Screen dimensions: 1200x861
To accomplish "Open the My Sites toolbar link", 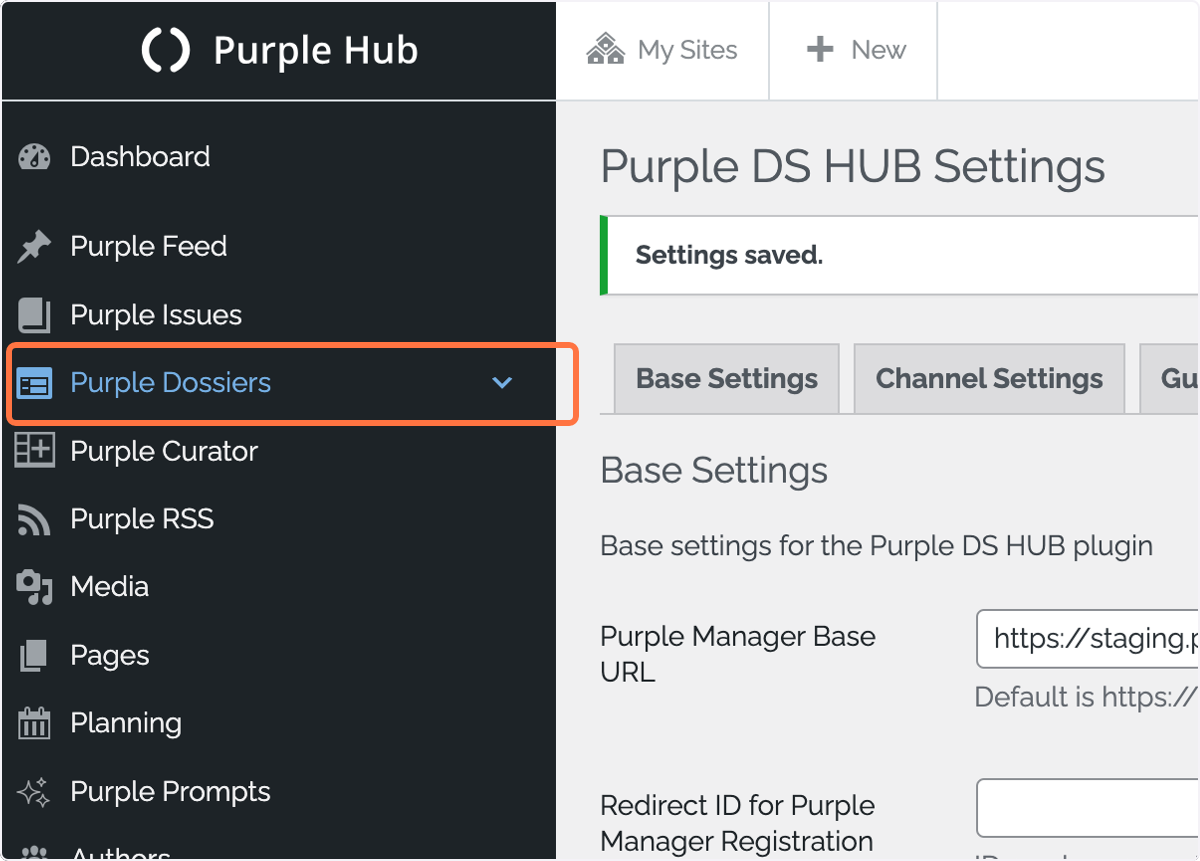I will point(662,50).
